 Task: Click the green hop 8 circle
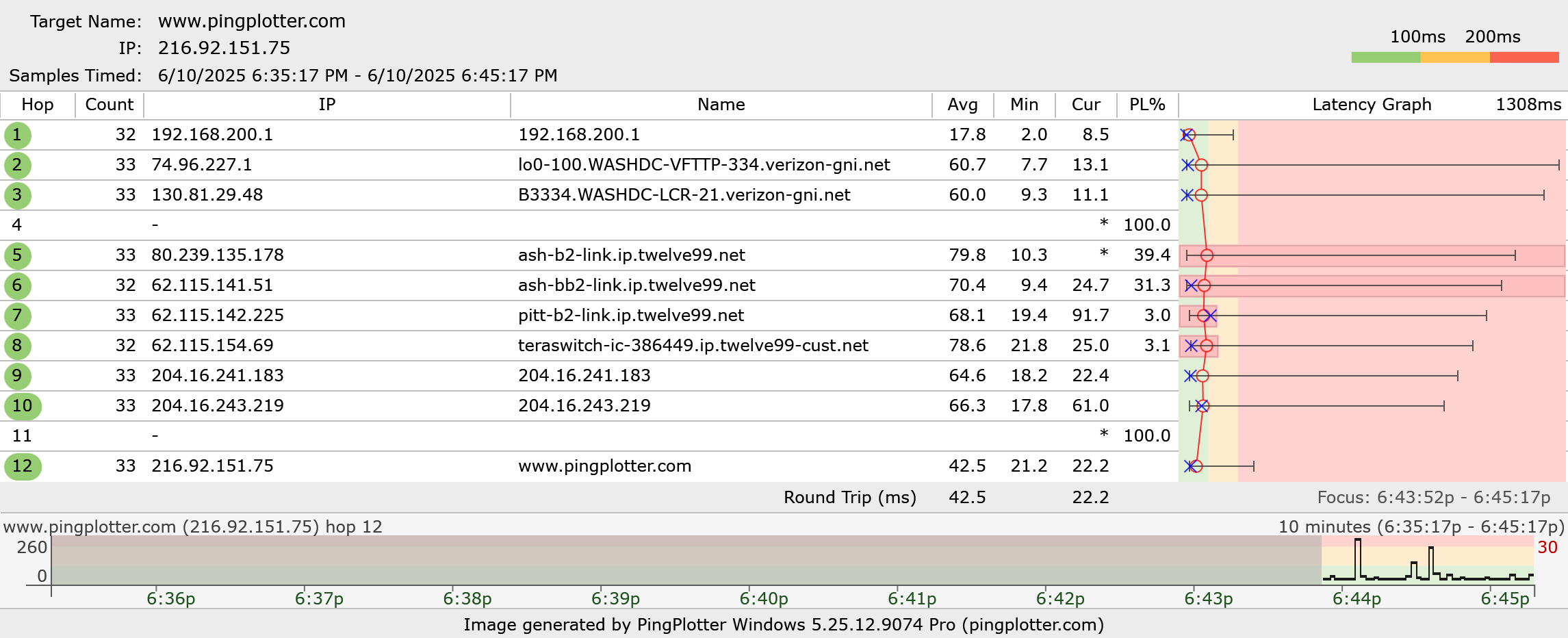pos(17,346)
